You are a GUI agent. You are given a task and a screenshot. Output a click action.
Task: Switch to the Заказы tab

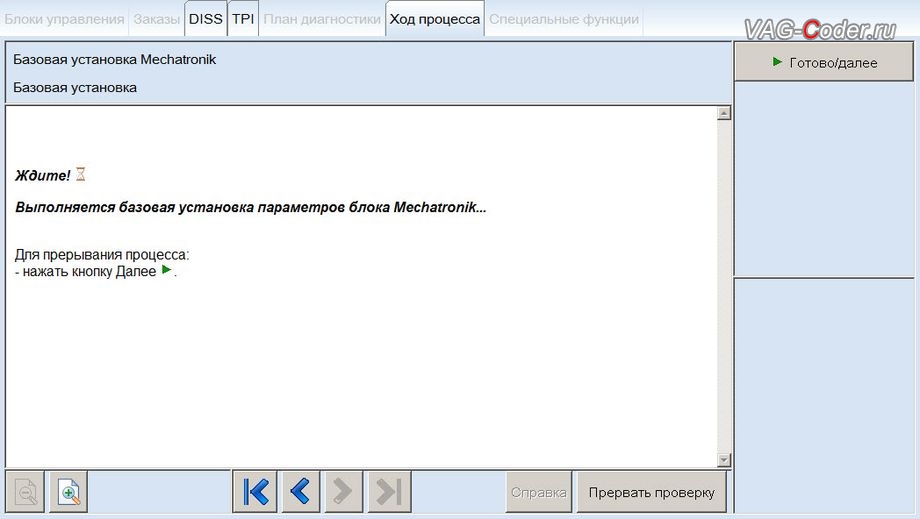click(x=157, y=19)
